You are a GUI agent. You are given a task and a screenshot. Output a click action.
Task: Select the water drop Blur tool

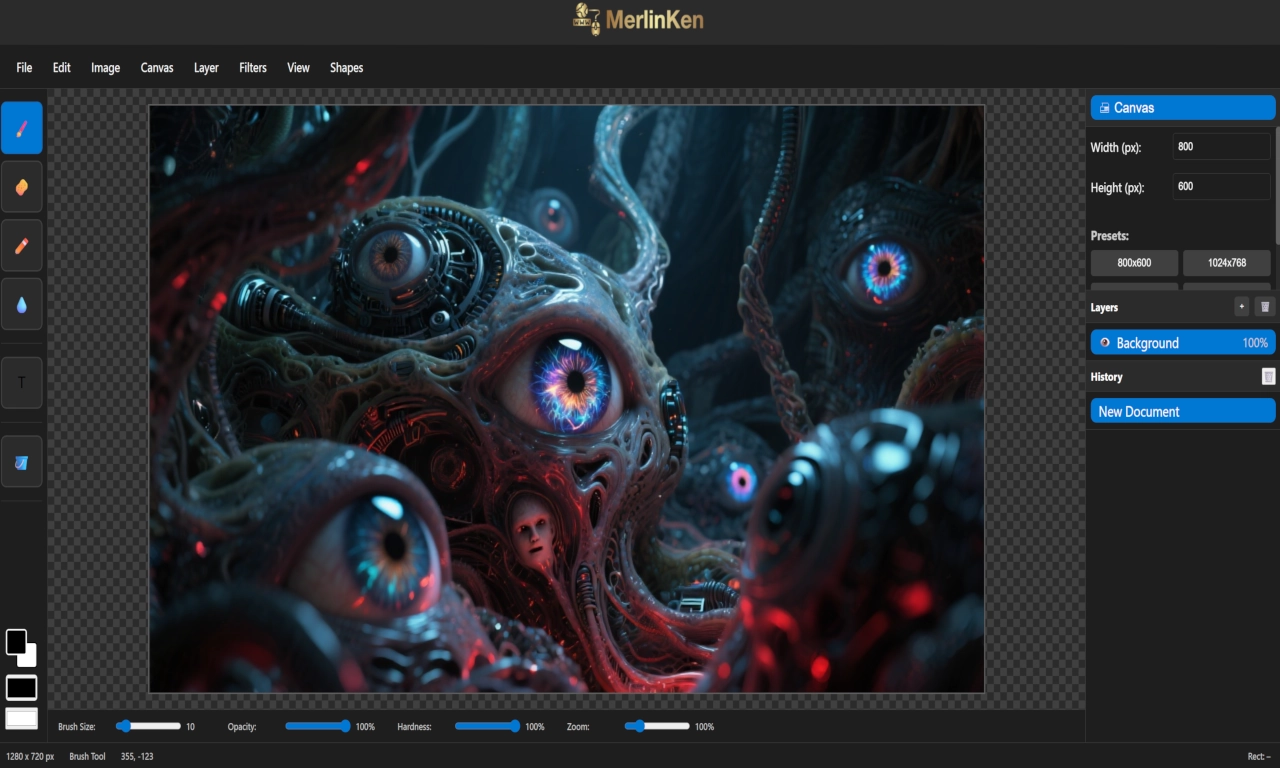point(22,304)
